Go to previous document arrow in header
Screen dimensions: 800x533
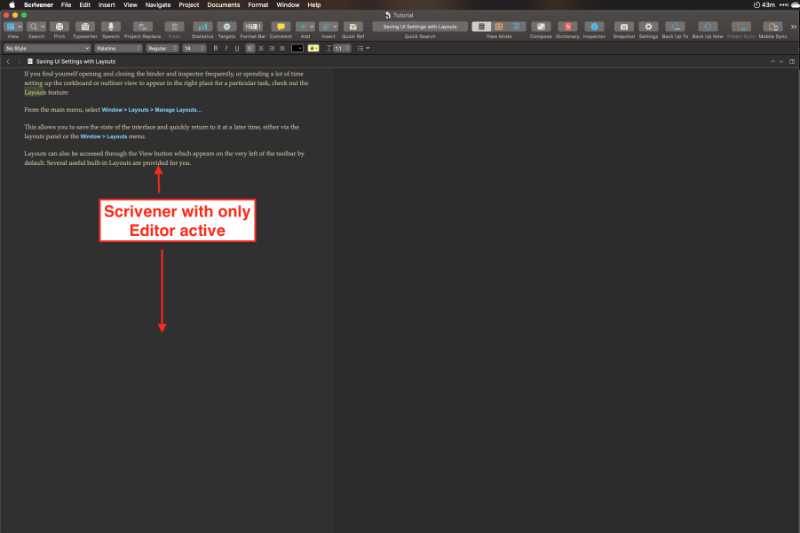click(x=772, y=61)
